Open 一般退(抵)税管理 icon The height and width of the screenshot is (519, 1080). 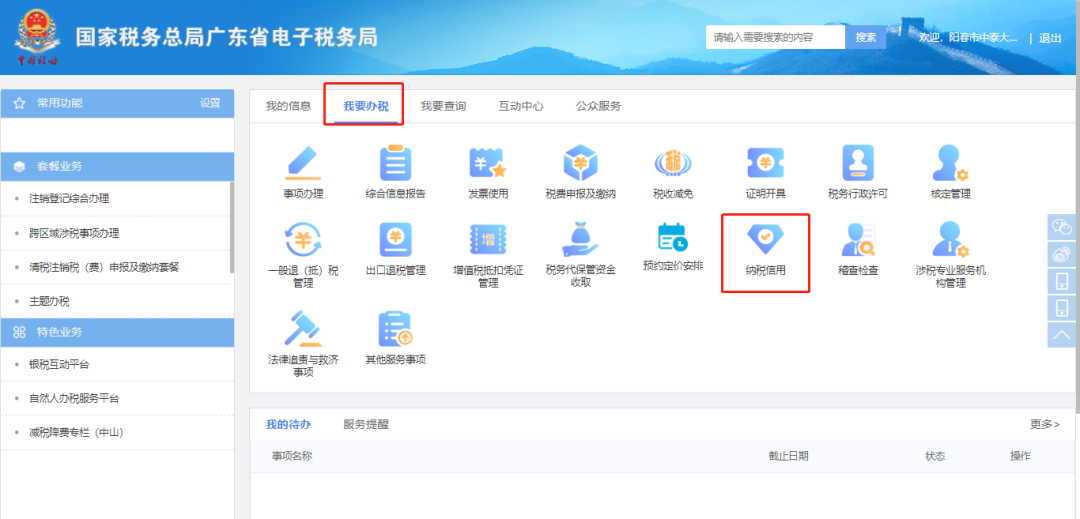point(303,240)
